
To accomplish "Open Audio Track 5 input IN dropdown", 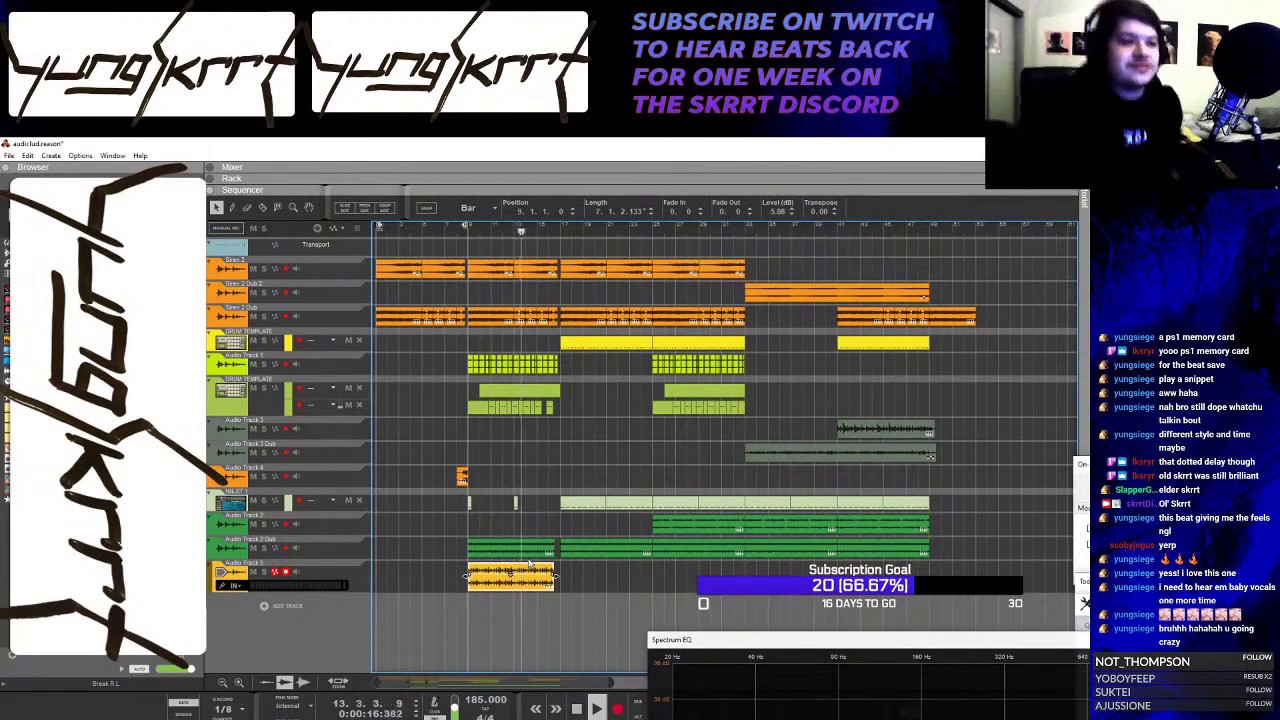I will [238, 586].
